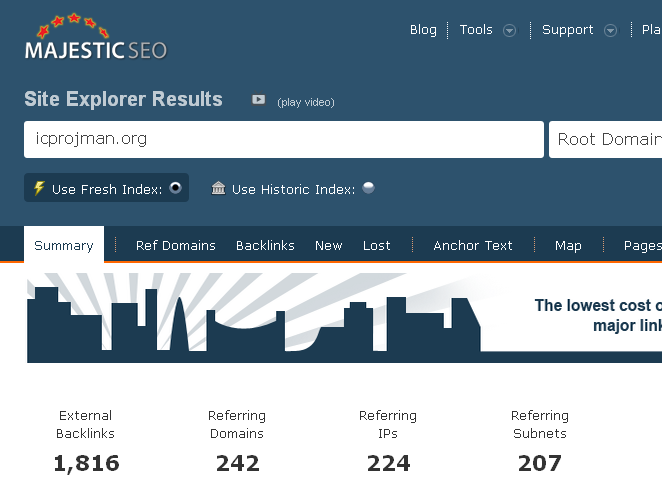Click the lightning bolt Fresh Index icon
Image resolution: width=662 pixels, height=501 pixels.
point(39,188)
